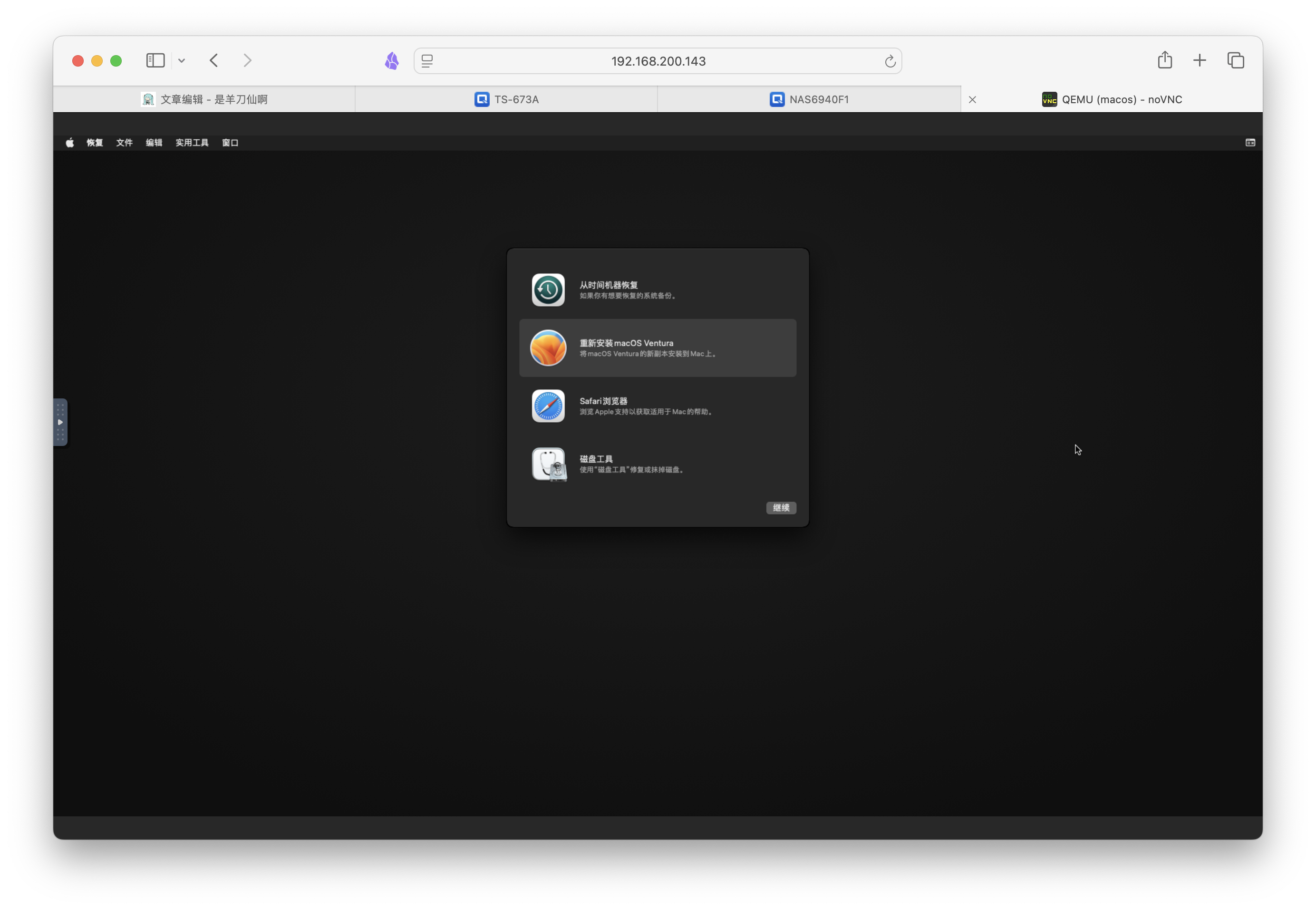The width and height of the screenshot is (1316, 910).
Task: Click the green full-screen window button
Action: coord(116,60)
